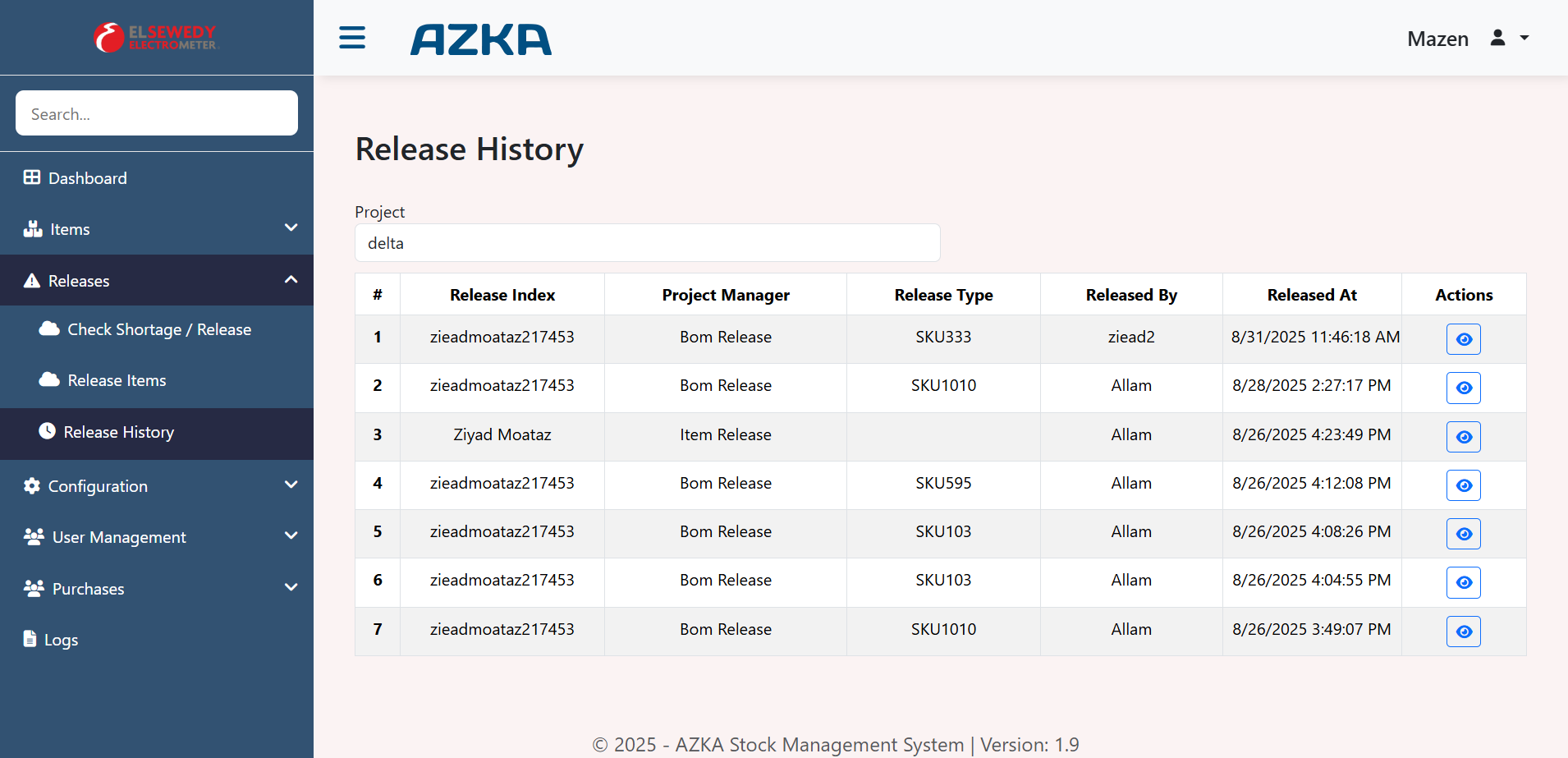Click the Elsewedy Electrometer logo
This screenshot has width=1568, height=758.
(156, 38)
